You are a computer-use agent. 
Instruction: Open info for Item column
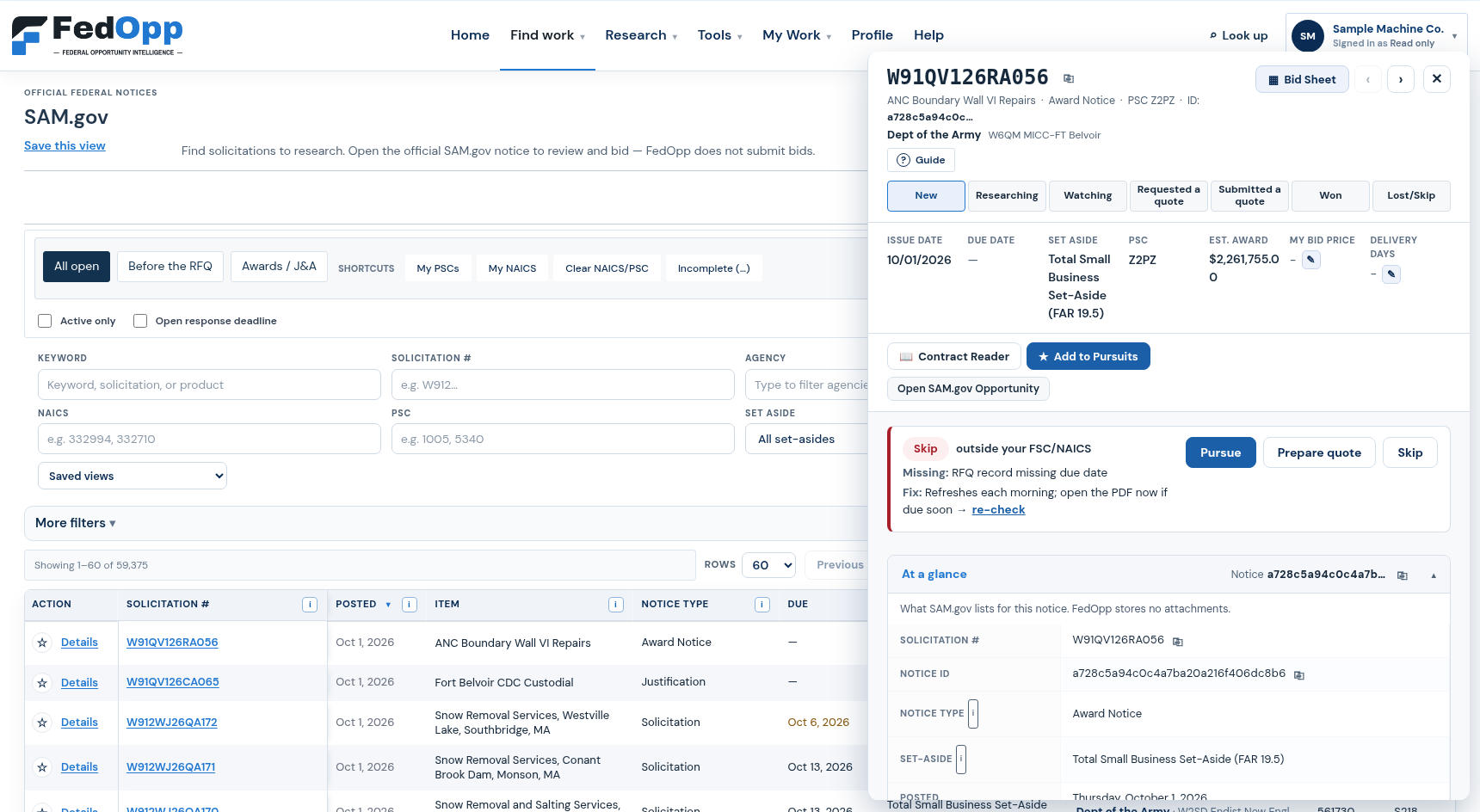616,605
